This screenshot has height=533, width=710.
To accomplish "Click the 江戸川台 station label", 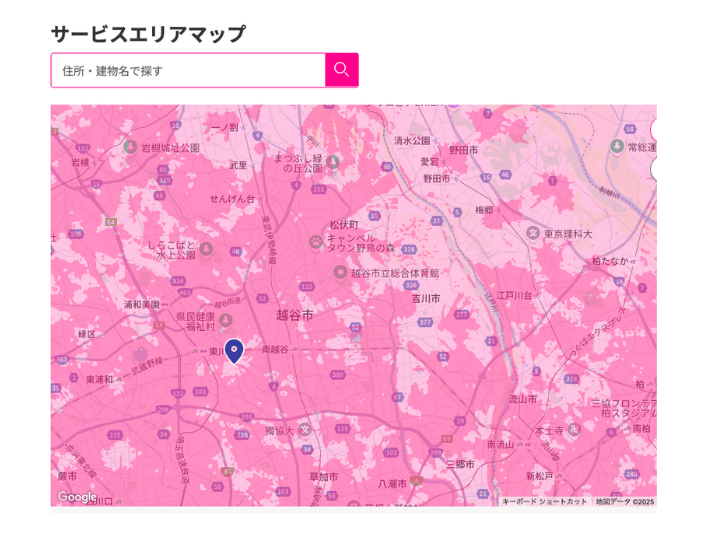I will pyautogui.click(x=514, y=296).
